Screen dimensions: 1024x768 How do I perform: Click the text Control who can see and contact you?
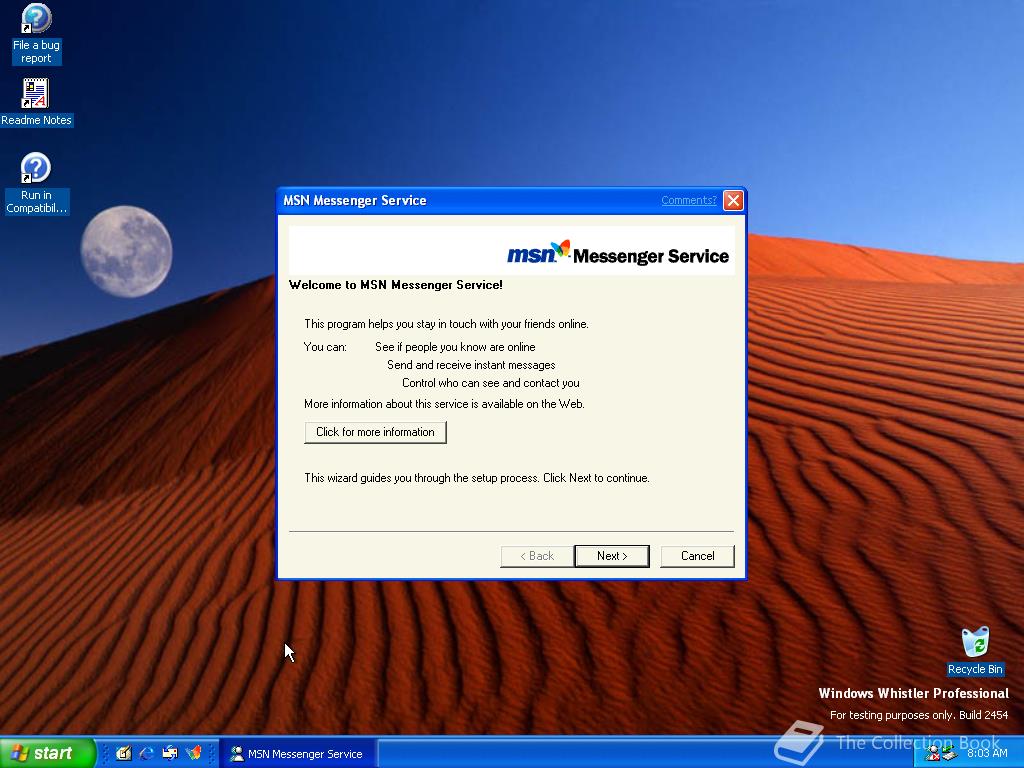tap(490, 383)
